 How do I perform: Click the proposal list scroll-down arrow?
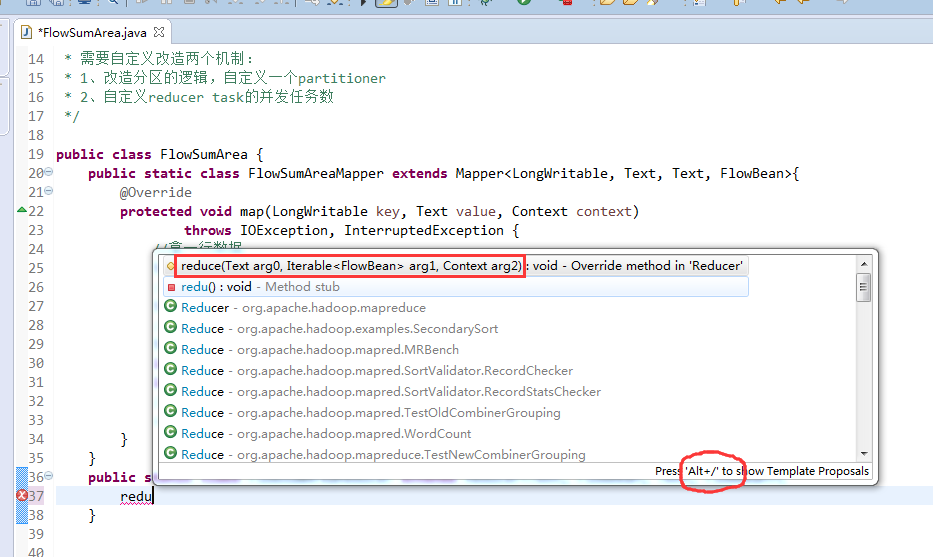[x=864, y=454]
